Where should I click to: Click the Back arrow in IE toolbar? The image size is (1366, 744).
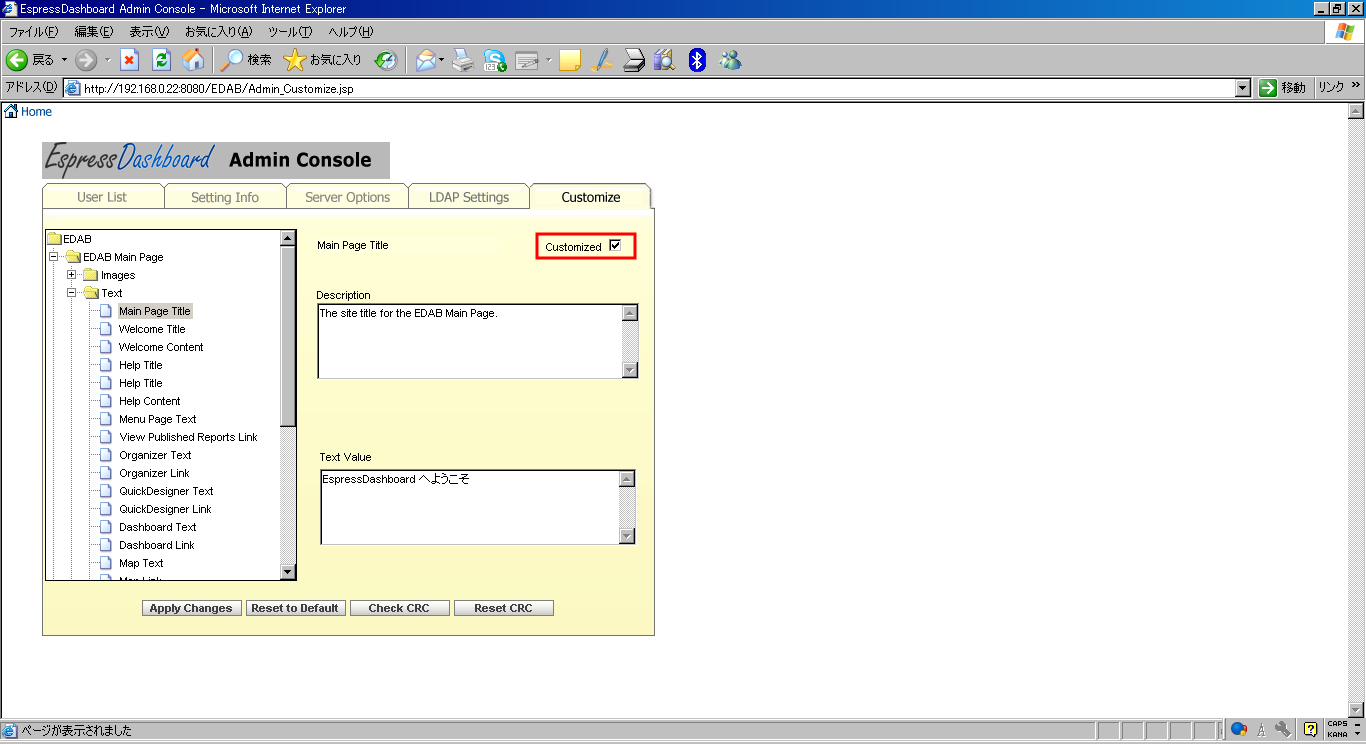(17, 60)
